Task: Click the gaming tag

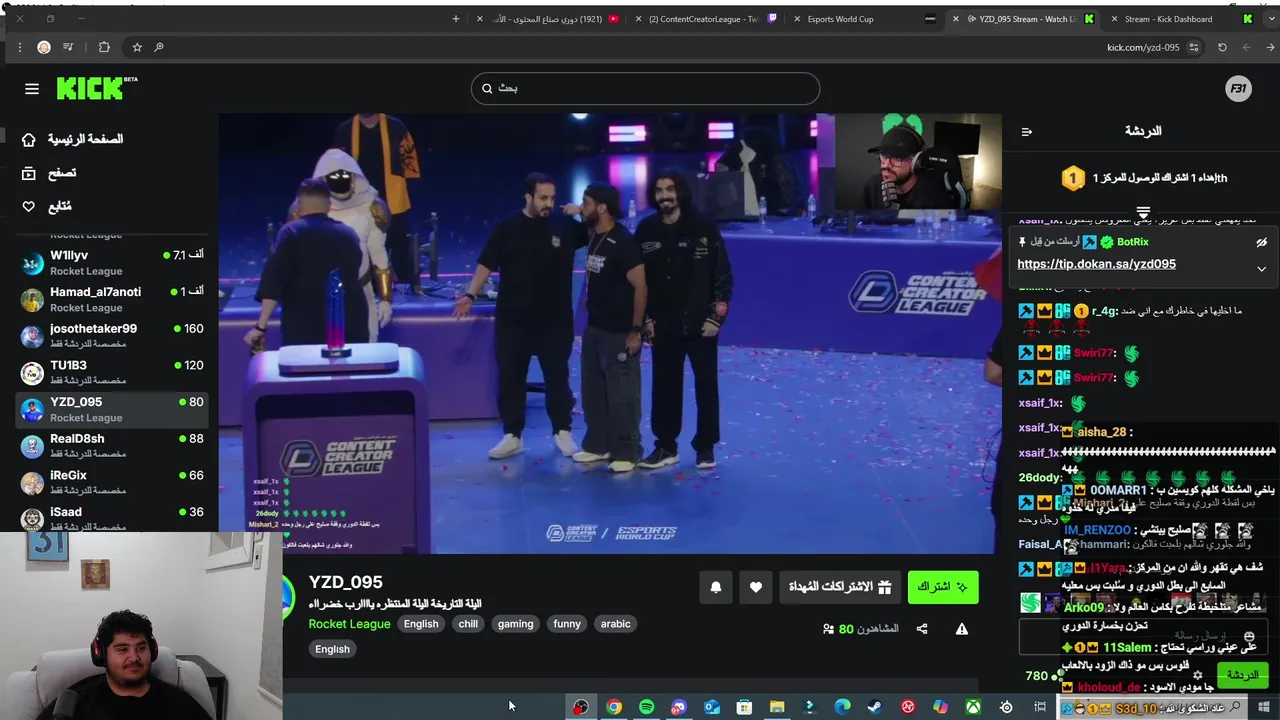Action: [x=515, y=624]
